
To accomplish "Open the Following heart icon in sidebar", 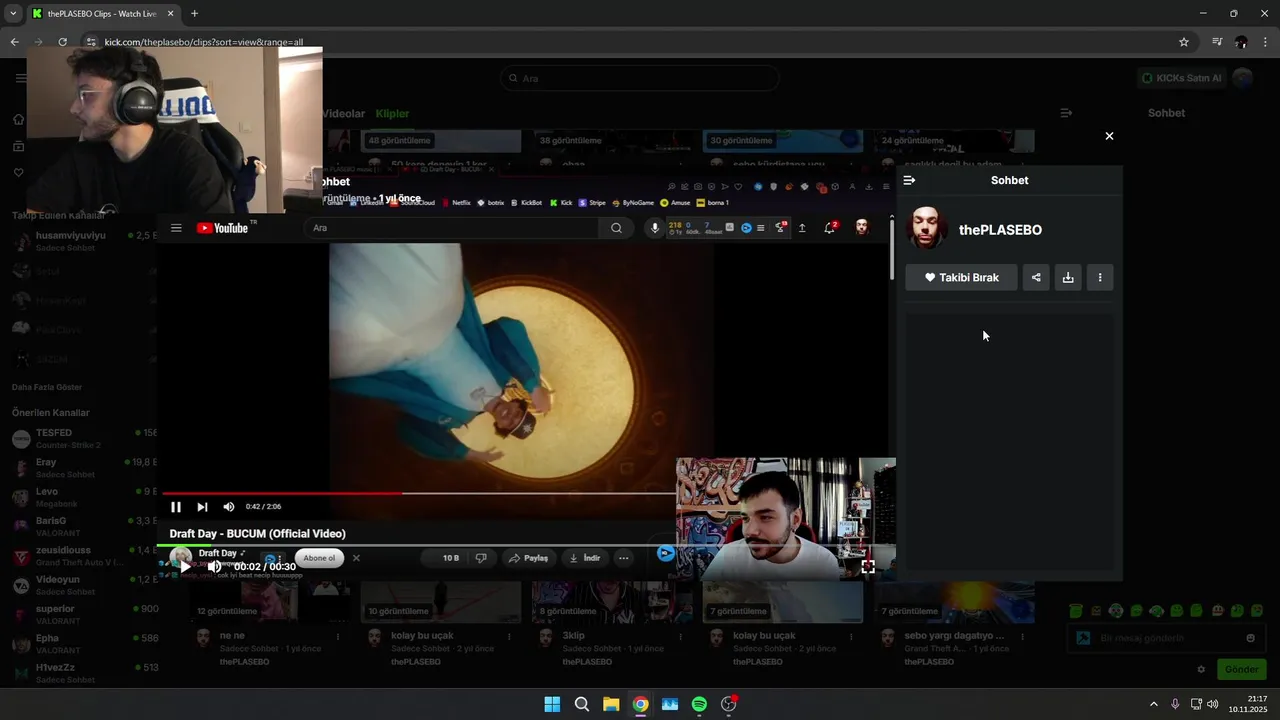I will (18, 172).
